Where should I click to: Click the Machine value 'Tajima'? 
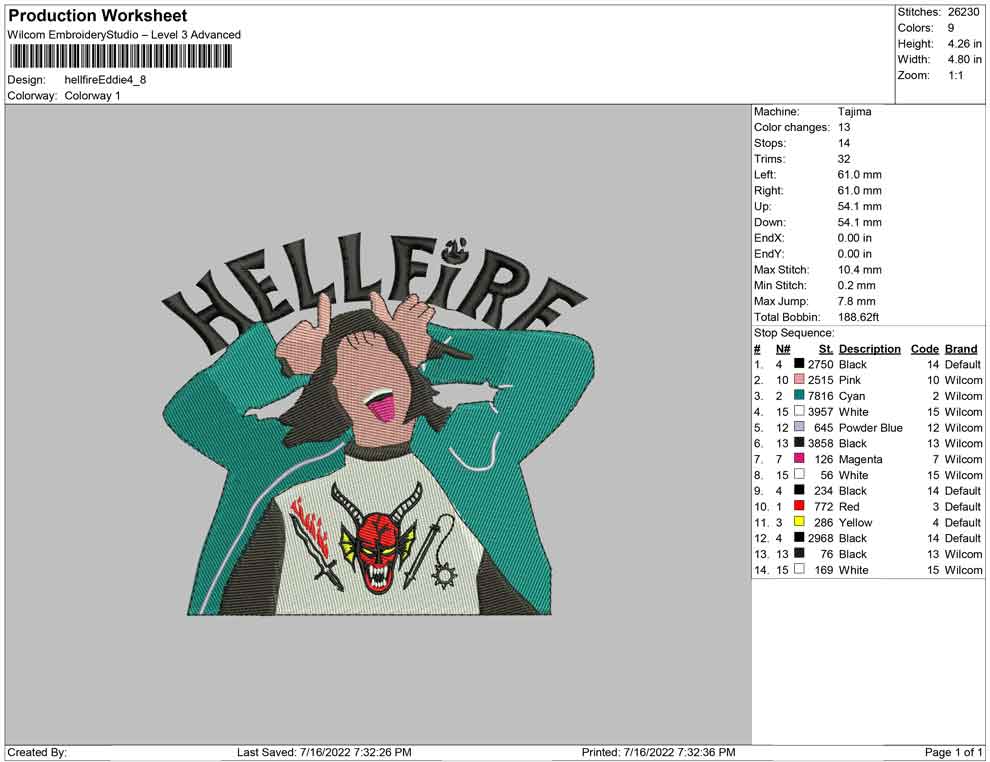(x=854, y=112)
